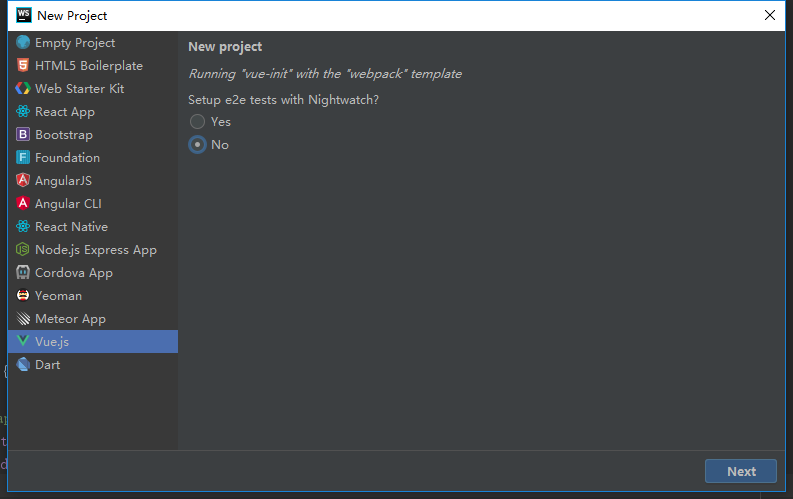Close the New Project dialog
The width and height of the screenshot is (793, 499).
[x=770, y=15]
